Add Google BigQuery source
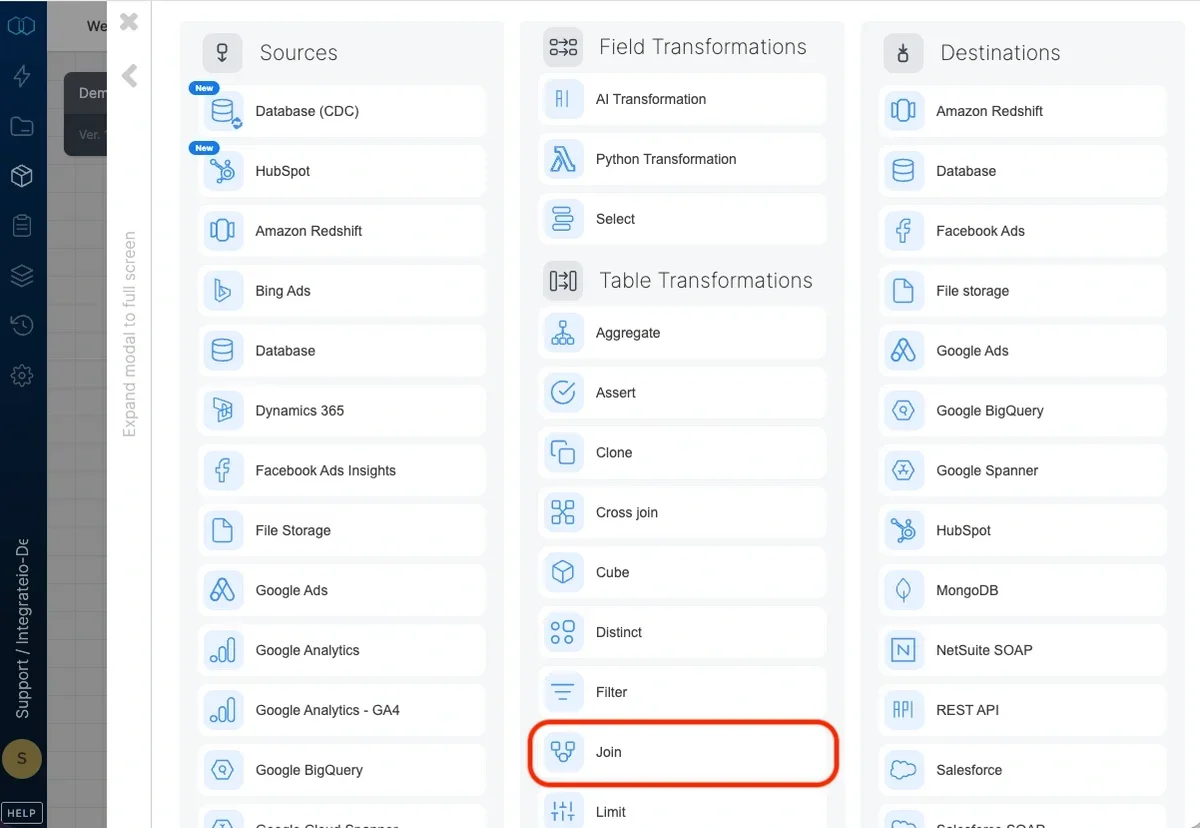The height and width of the screenshot is (828, 1200). (x=342, y=771)
